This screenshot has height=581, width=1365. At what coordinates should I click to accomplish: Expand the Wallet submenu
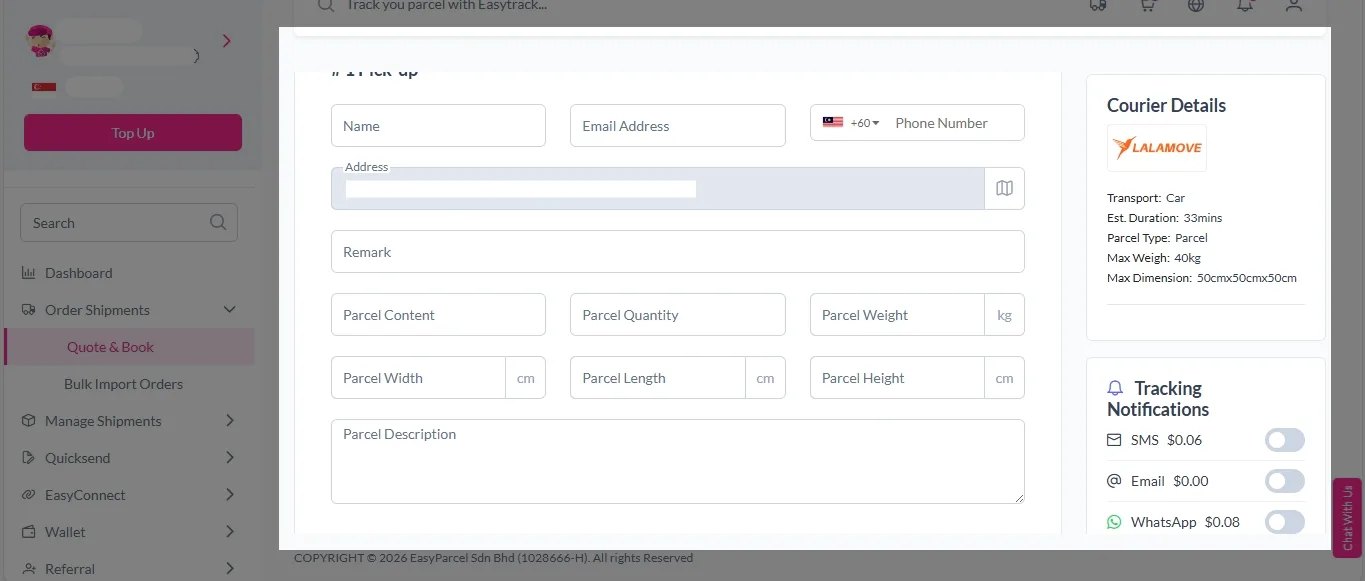[229, 532]
